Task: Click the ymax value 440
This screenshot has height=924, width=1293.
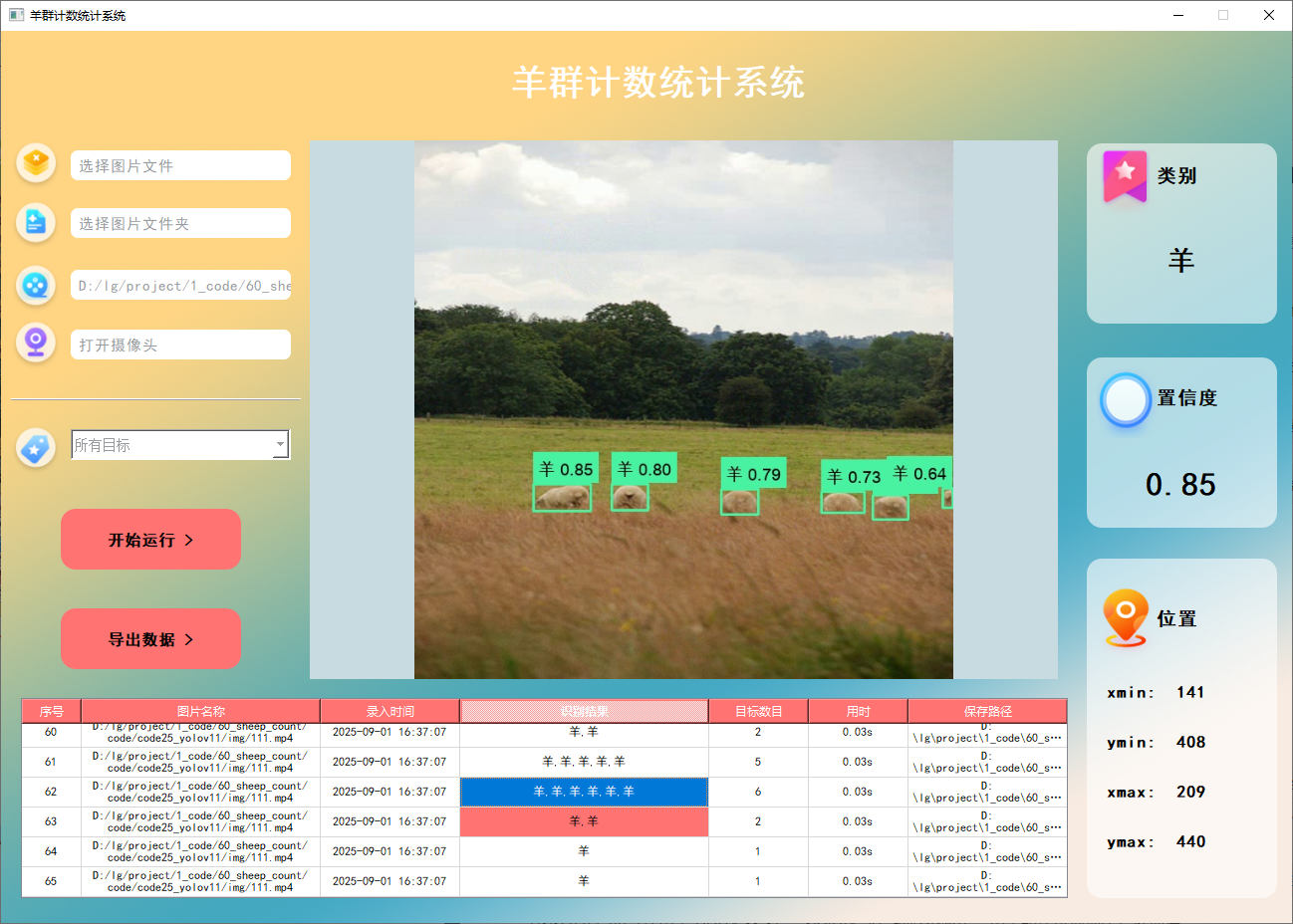Action: point(1190,841)
